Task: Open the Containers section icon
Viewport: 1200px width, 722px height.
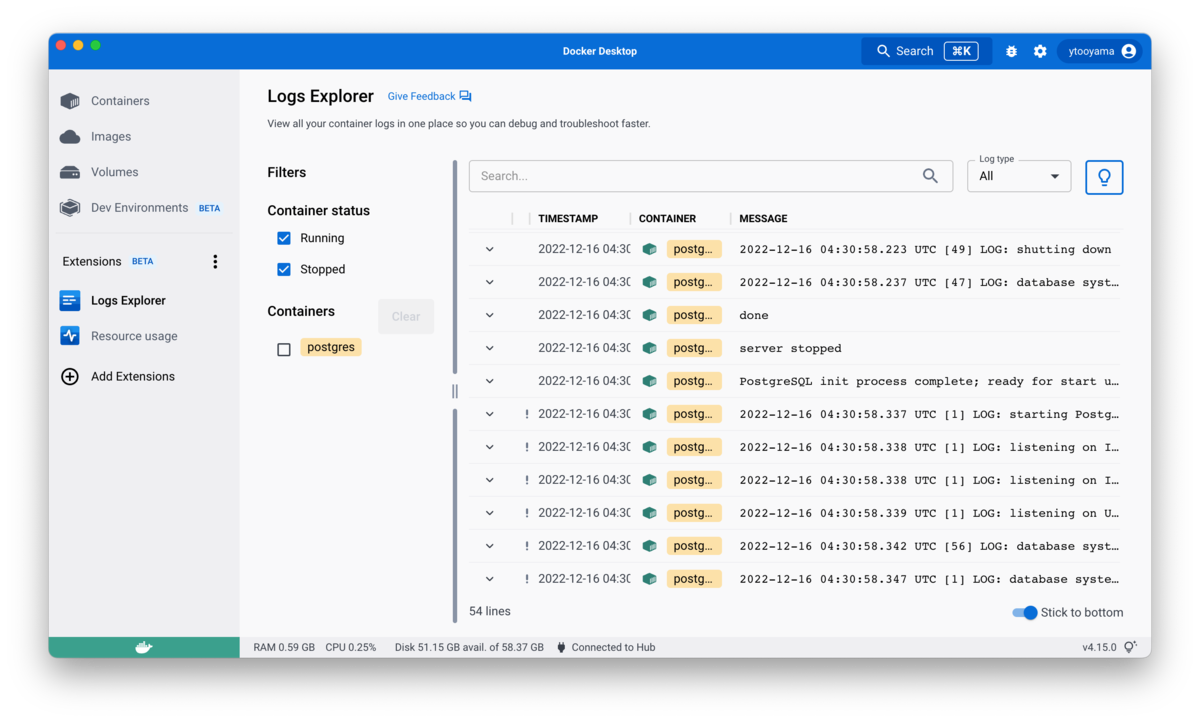Action: click(70, 101)
